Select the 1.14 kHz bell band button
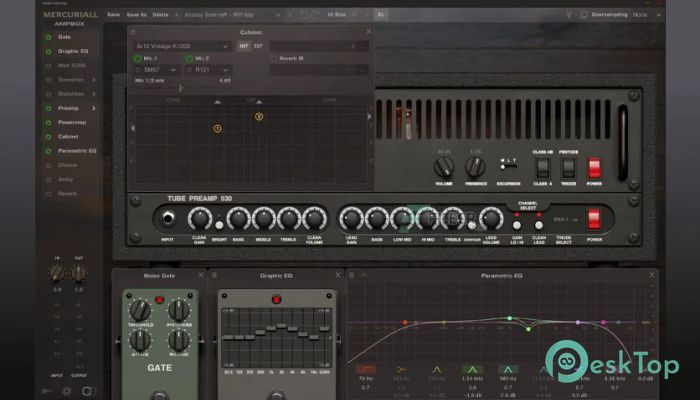The height and width of the screenshot is (400, 700). pos(472,370)
